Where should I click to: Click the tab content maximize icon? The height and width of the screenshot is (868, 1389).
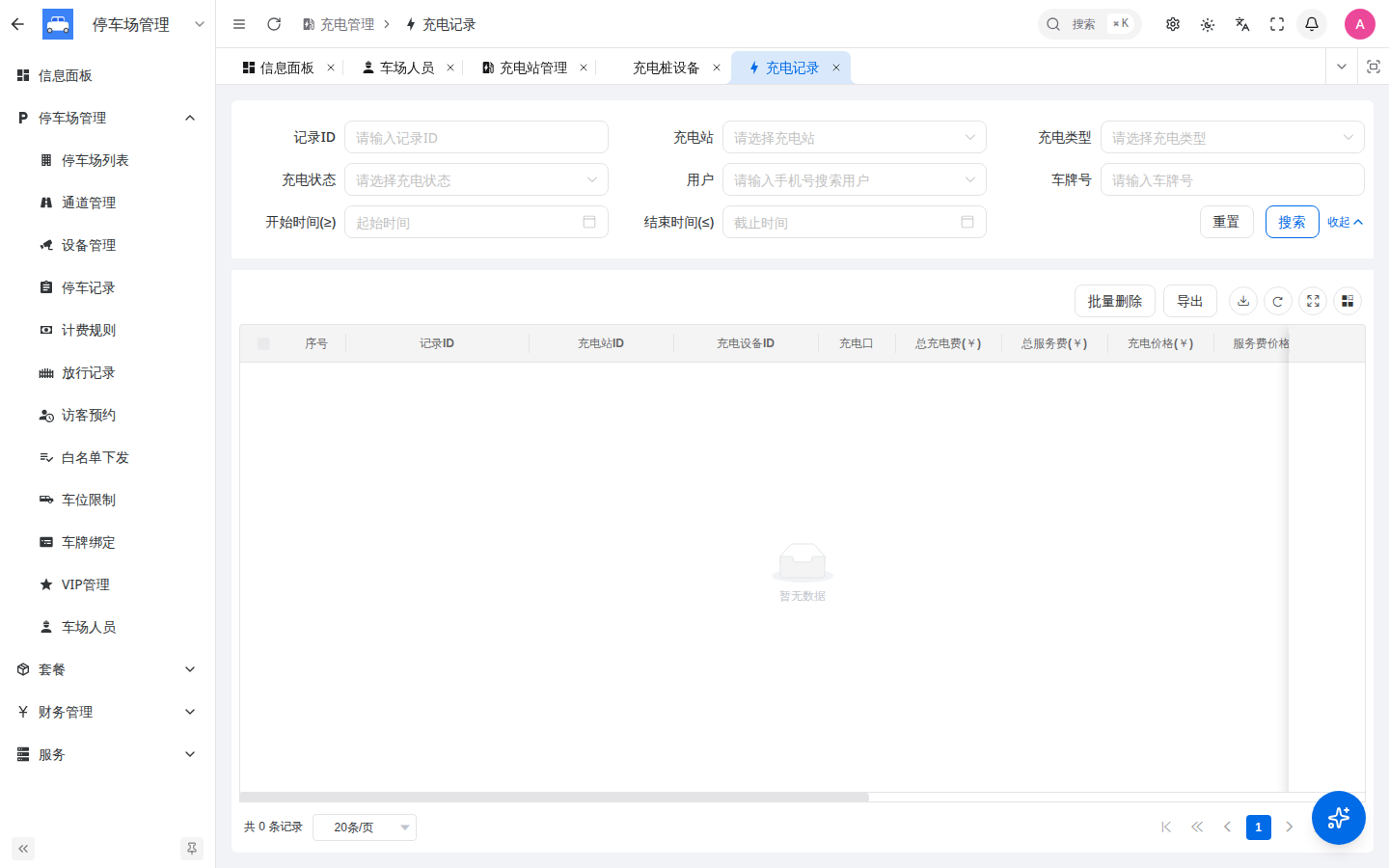[x=1374, y=67]
